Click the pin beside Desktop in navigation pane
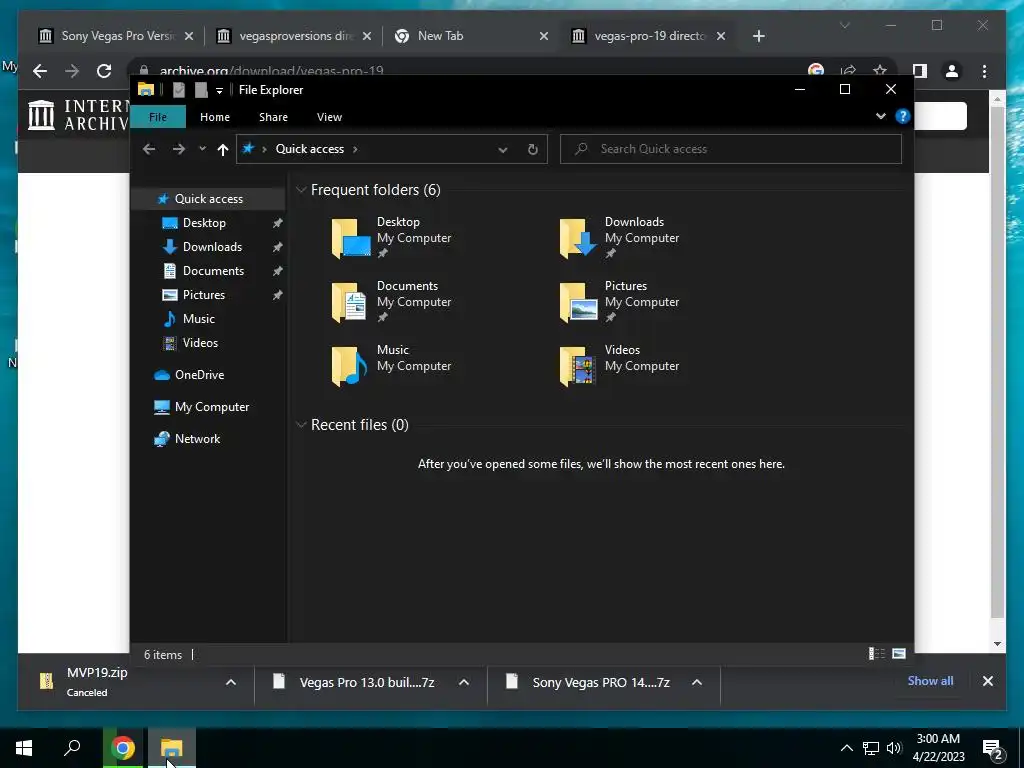The height and width of the screenshot is (768, 1024). coord(278,223)
